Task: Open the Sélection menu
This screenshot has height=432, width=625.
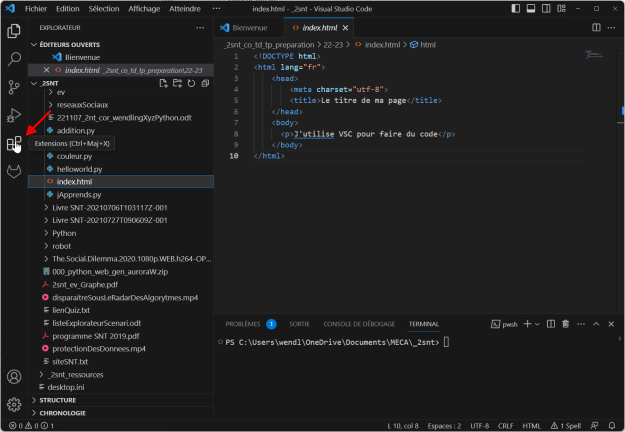Action: (x=104, y=9)
